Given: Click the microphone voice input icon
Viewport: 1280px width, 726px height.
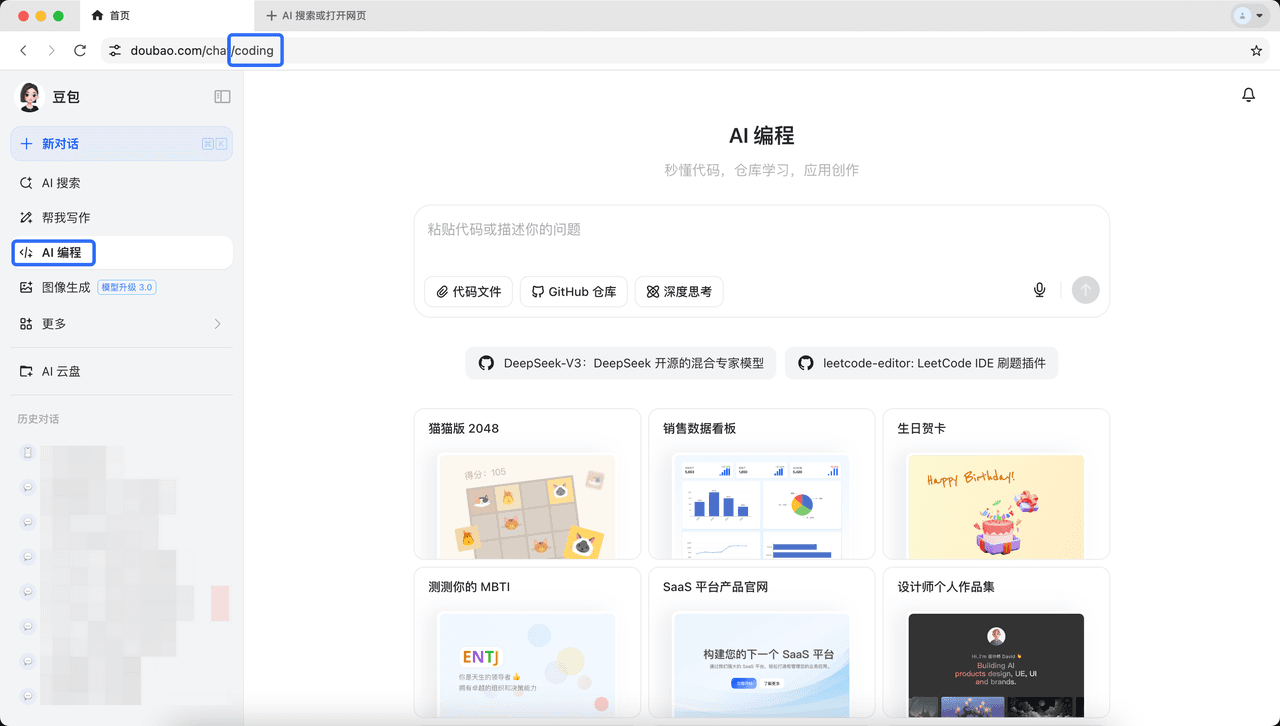Looking at the screenshot, I should [1039, 290].
